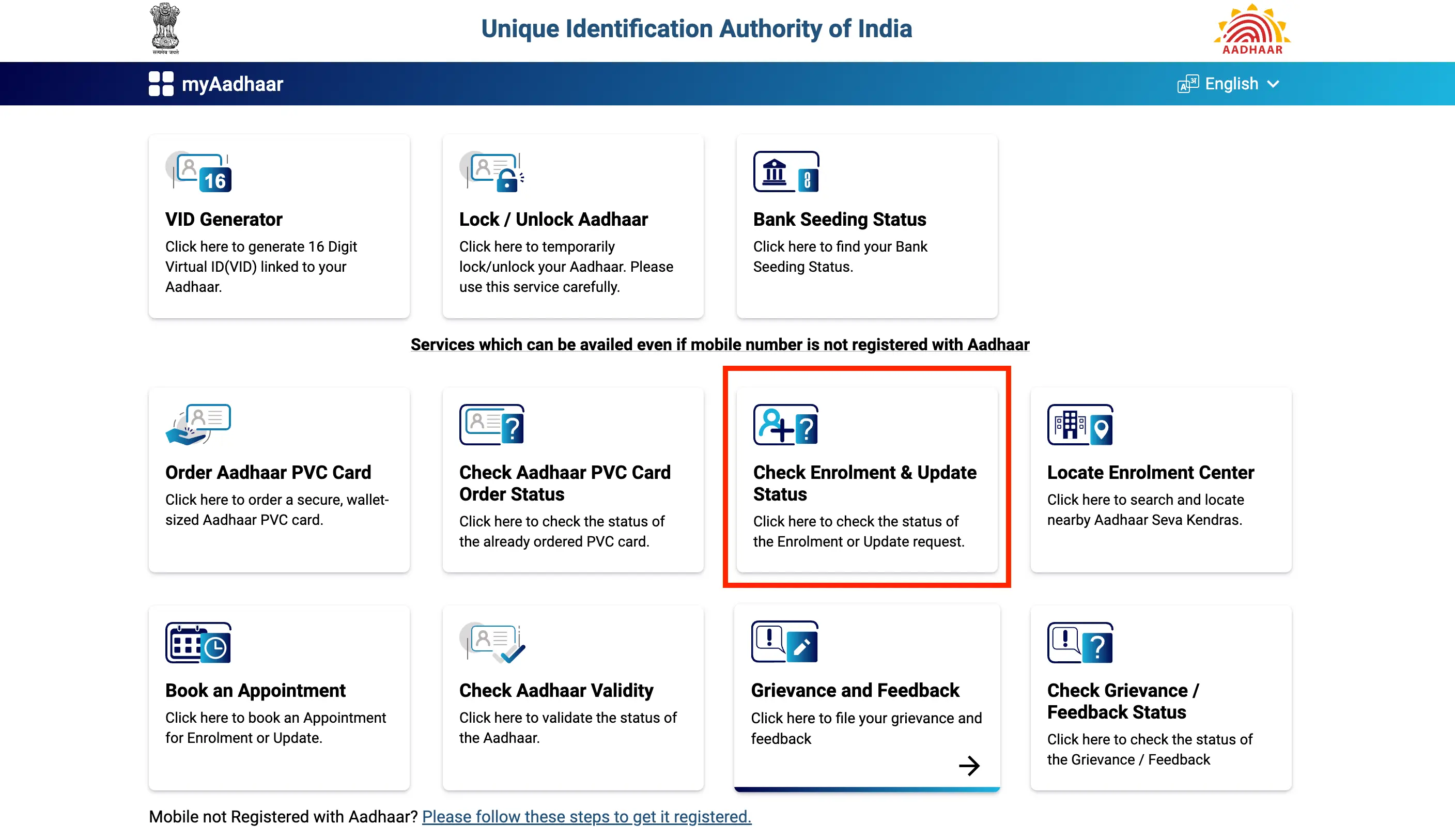
Task: Open the English language dropdown
Action: click(x=1228, y=84)
